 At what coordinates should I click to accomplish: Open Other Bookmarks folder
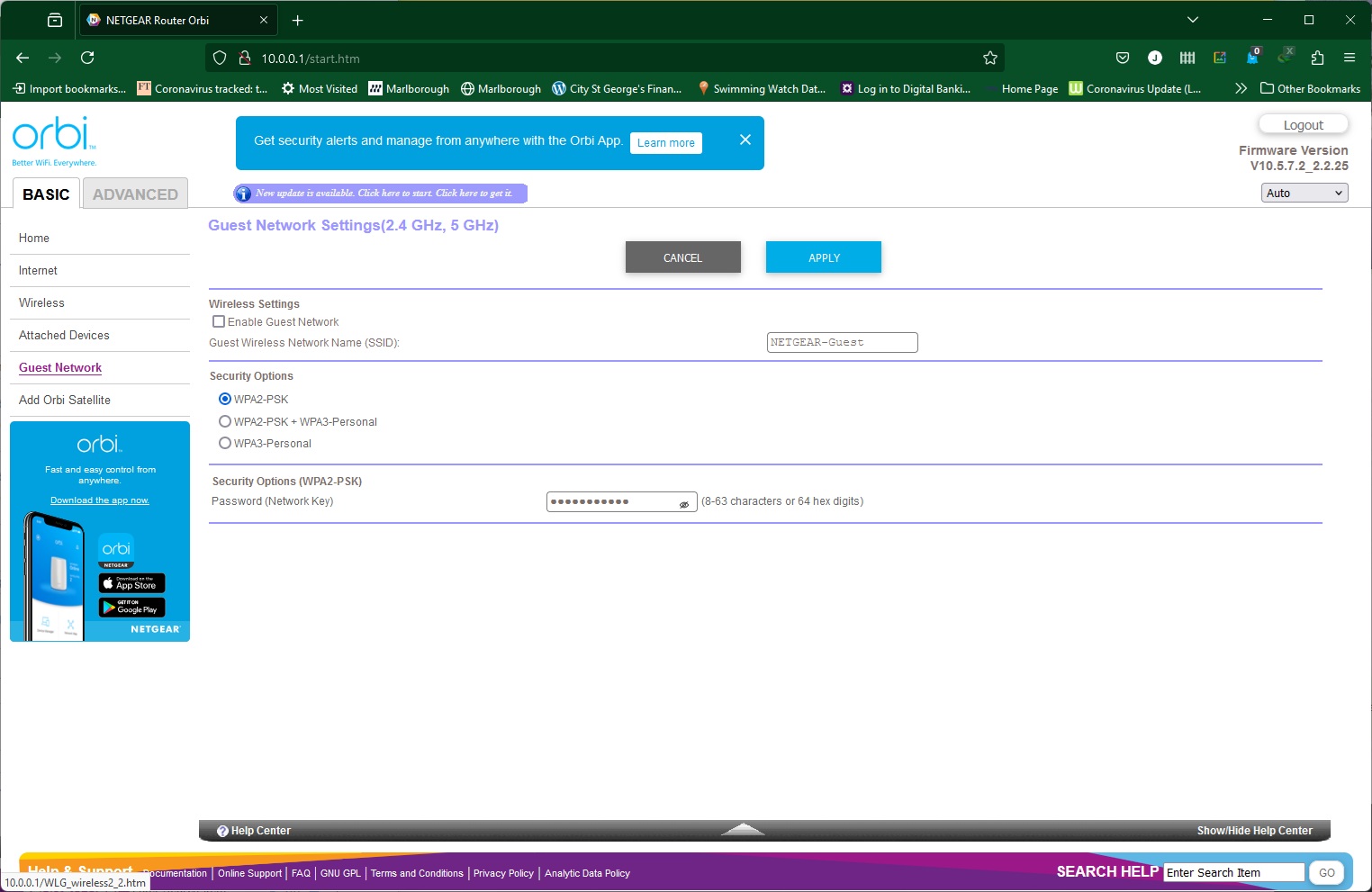[x=1310, y=88]
